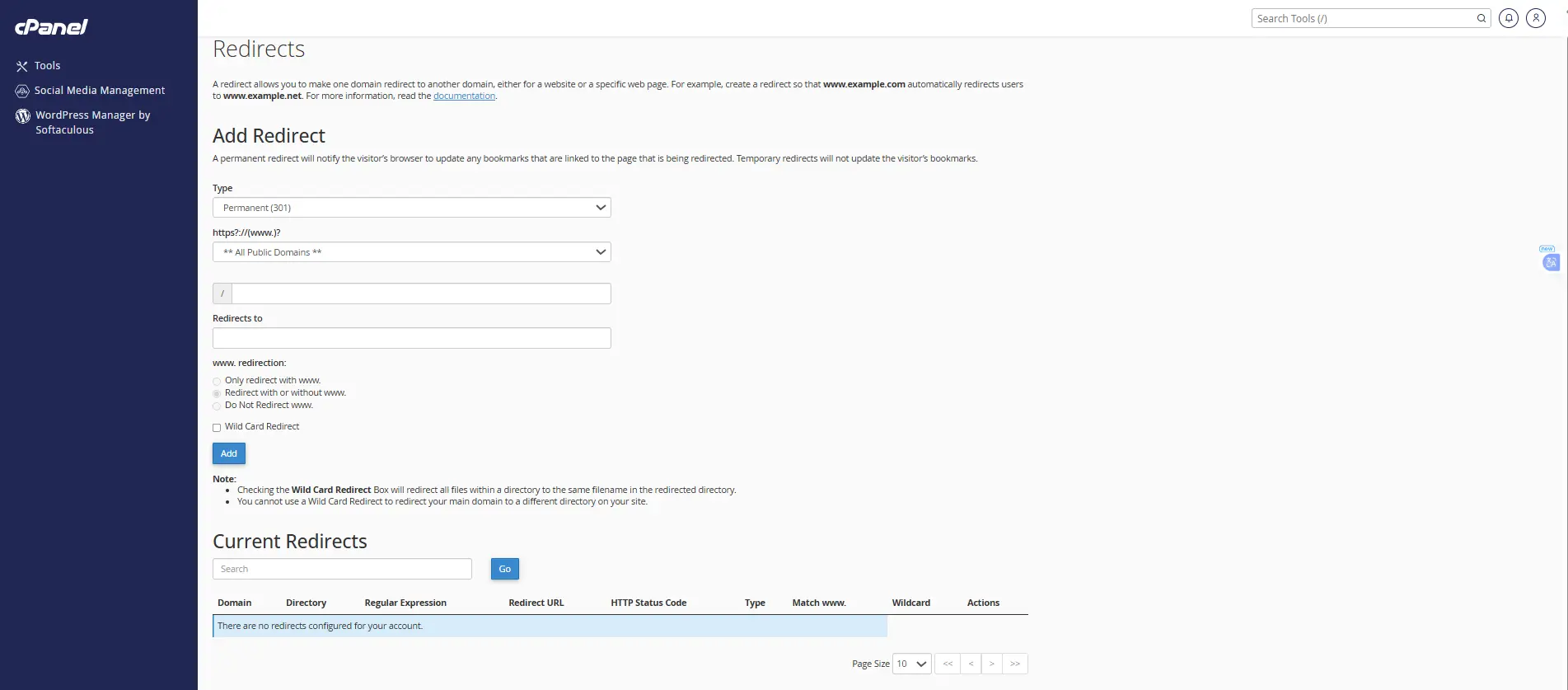Enable the Wild Card Redirect checkbox
The width and height of the screenshot is (1568, 690).
[217, 427]
